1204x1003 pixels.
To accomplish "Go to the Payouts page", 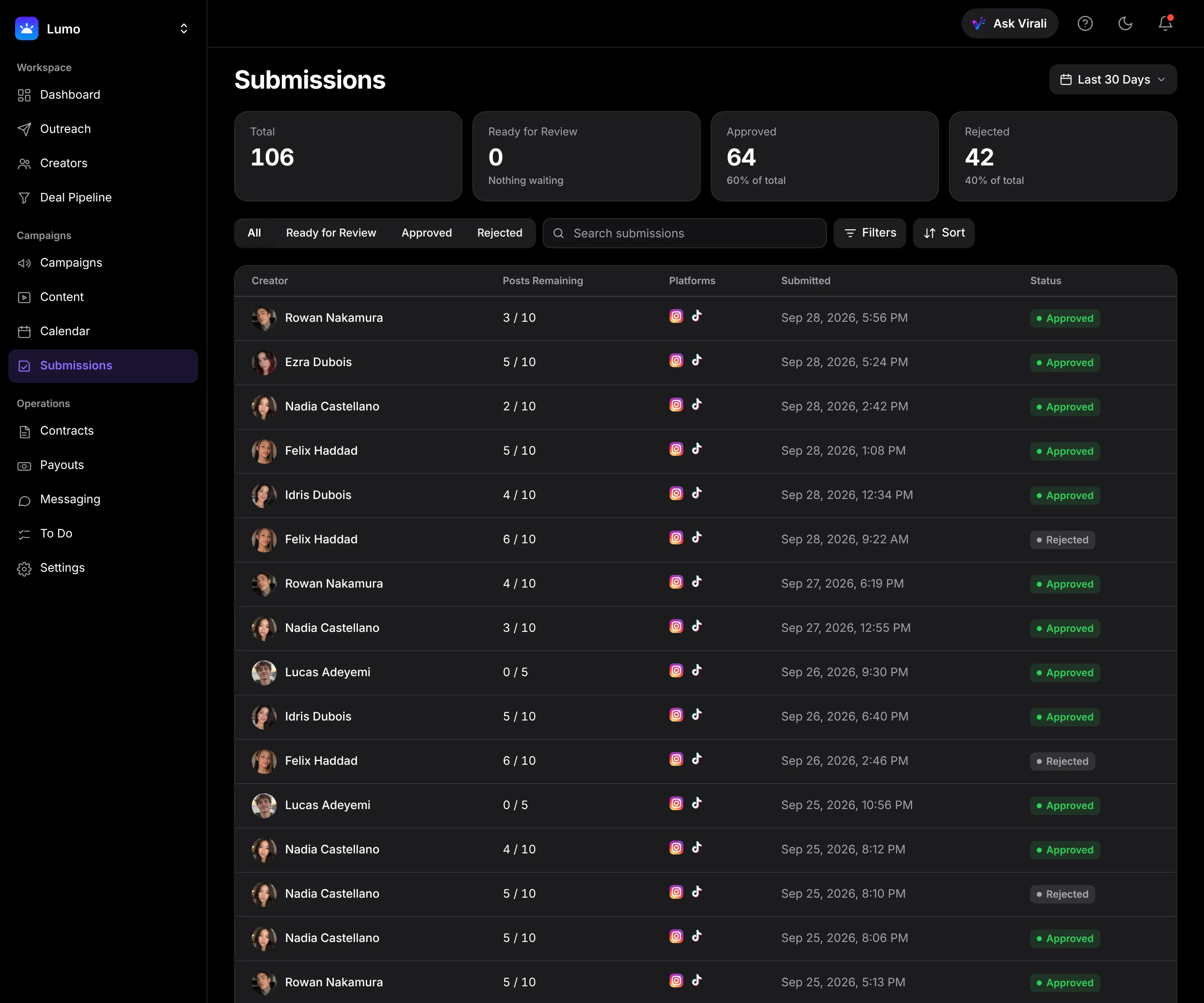I will click(103, 466).
